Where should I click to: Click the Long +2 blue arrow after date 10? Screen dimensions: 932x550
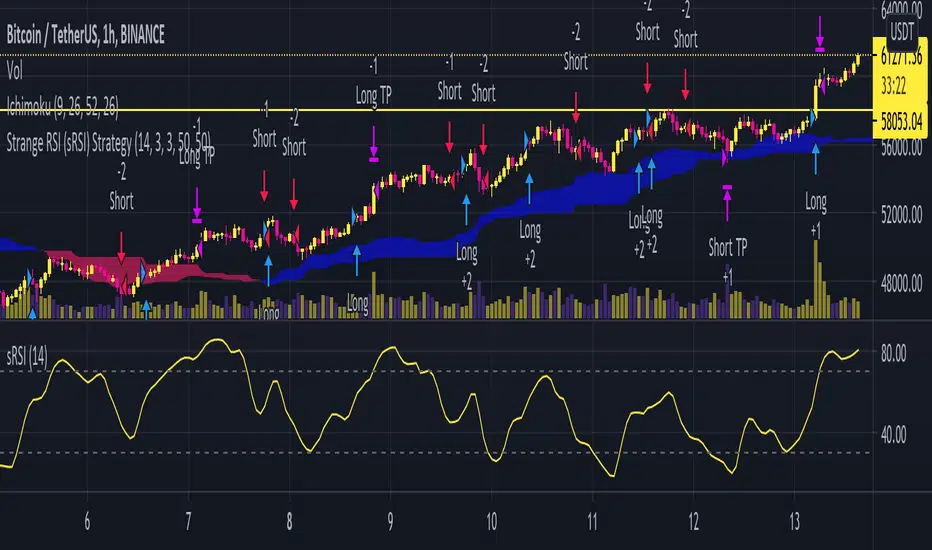click(x=529, y=189)
